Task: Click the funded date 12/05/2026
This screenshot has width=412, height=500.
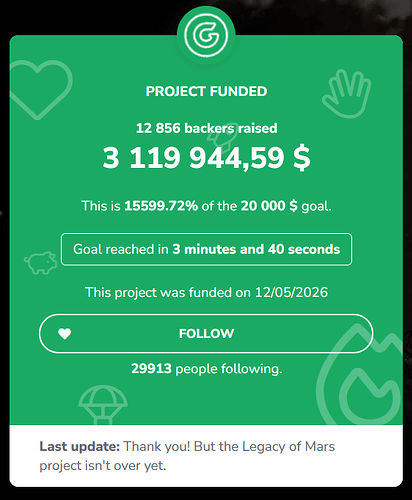Action: pos(291,292)
